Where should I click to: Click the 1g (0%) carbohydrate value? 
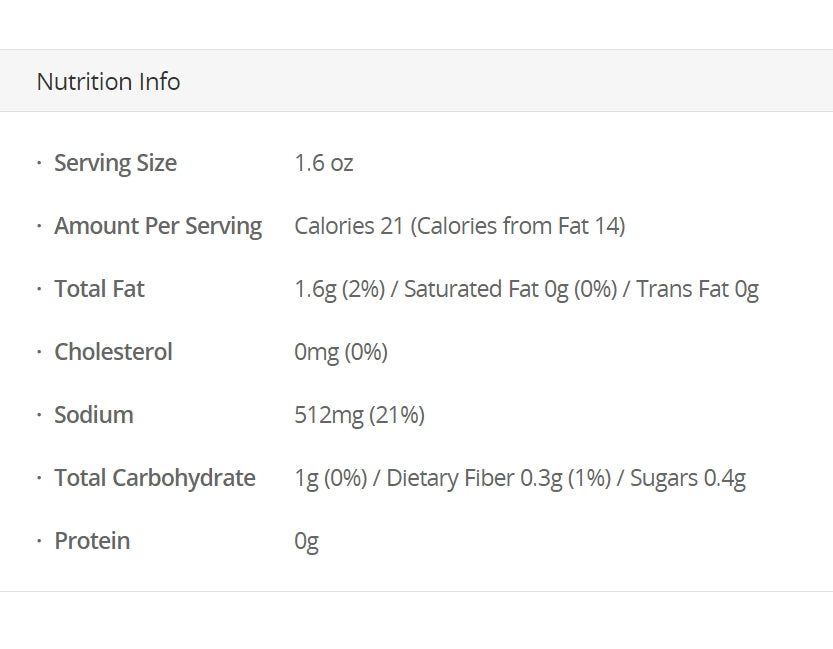330,478
